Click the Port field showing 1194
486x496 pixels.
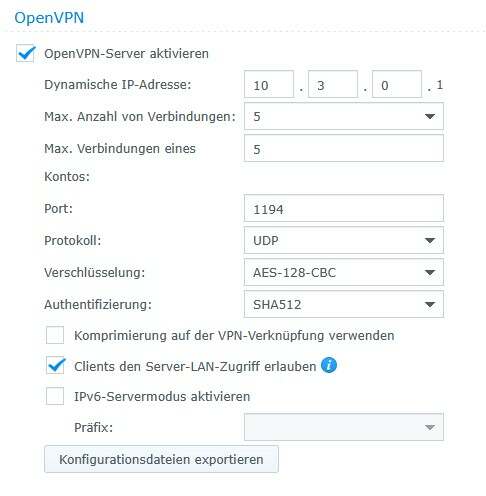tap(344, 208)
